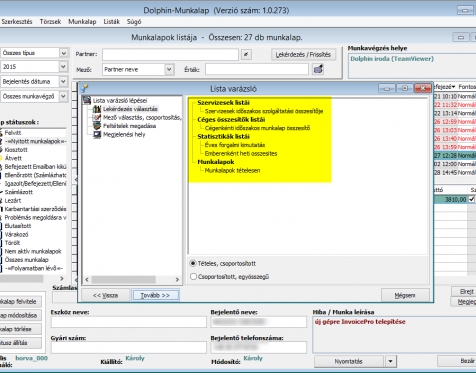Select the Törölt status

[x=12, y=243]
